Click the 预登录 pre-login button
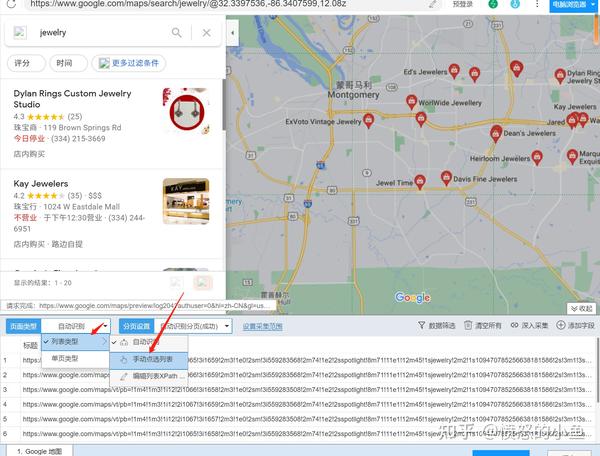Screen dimensions: 600x456 [x=462, y=4]
